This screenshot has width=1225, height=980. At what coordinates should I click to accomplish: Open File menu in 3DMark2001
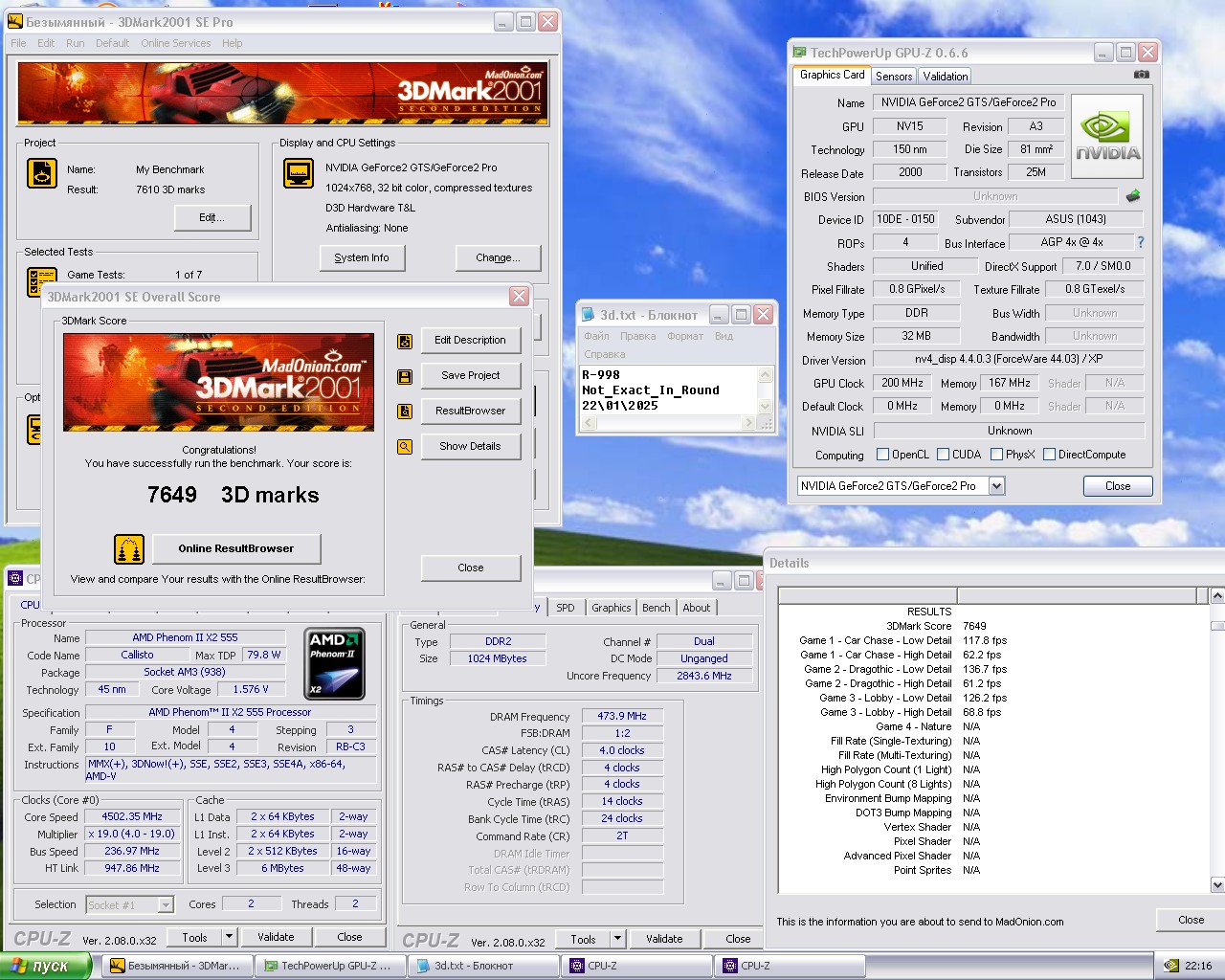click(x=18, y=43)
